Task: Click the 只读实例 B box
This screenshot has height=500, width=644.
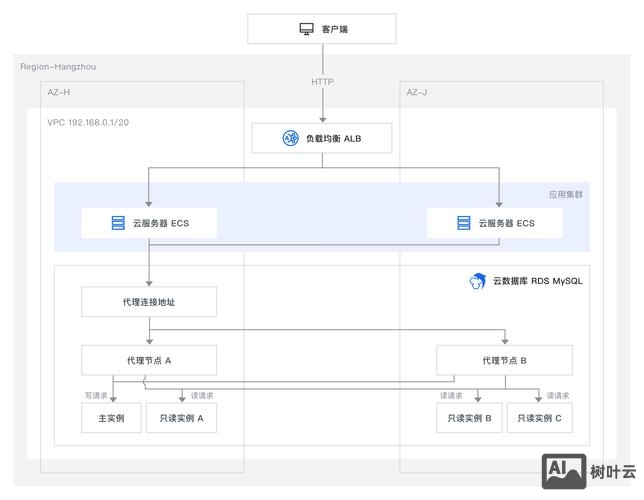Action: coord(469,418)
